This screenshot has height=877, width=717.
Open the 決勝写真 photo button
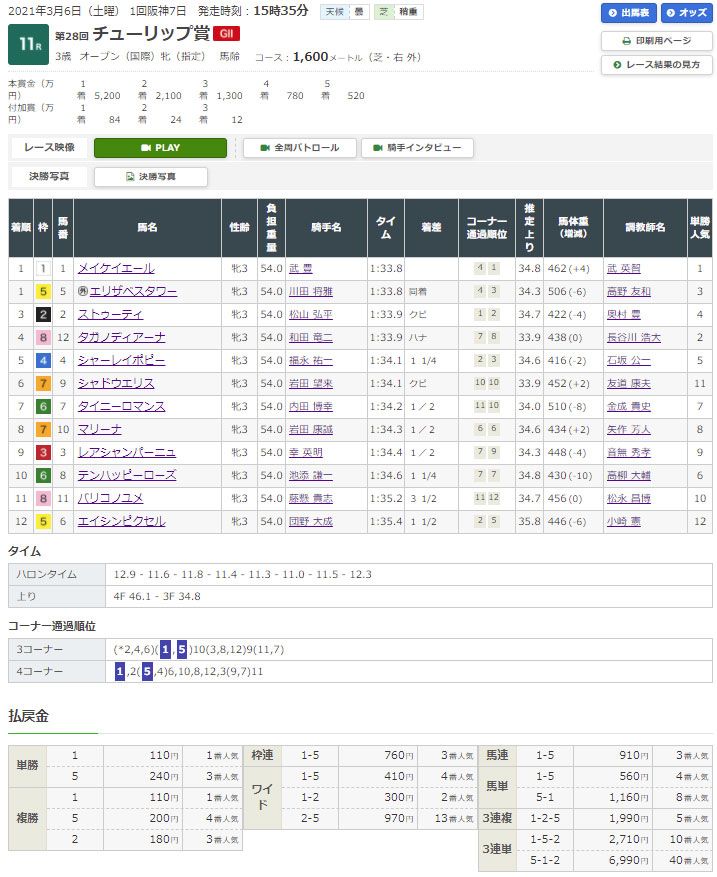click(x=150, y=177)
